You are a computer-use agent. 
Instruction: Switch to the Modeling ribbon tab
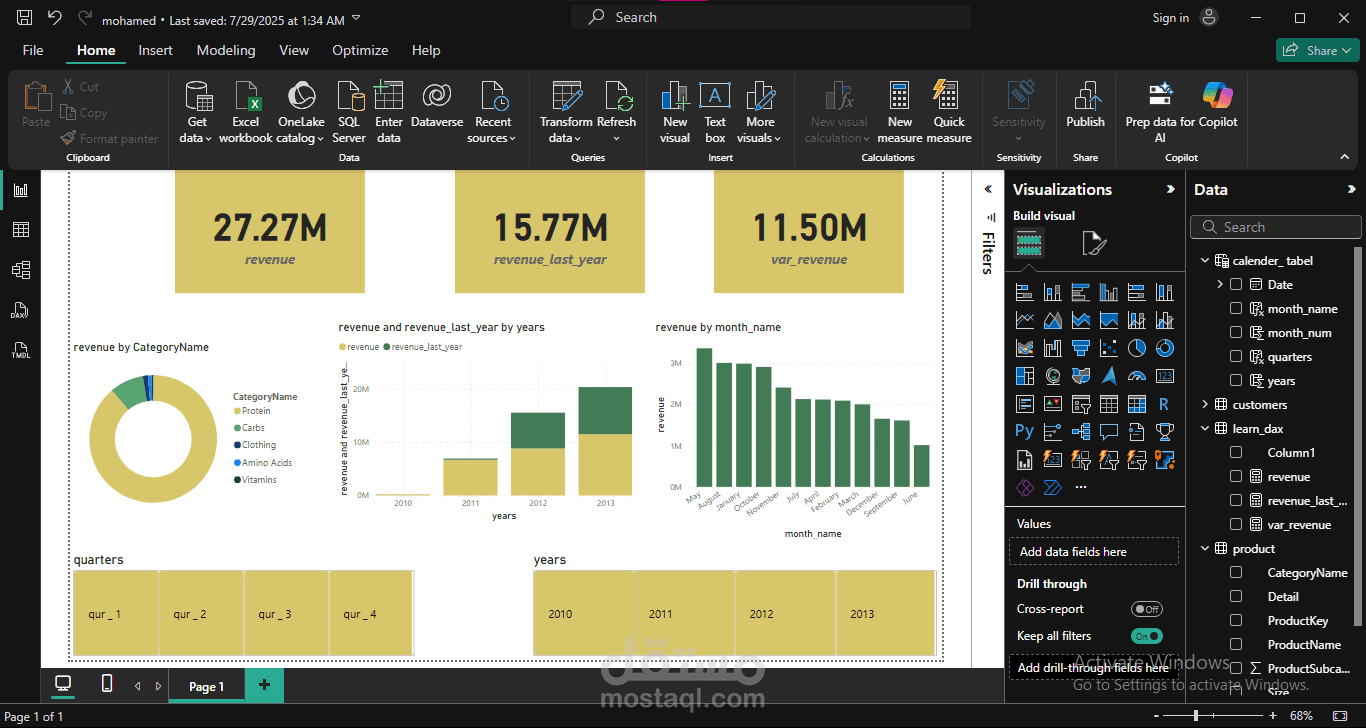[226, 50]
